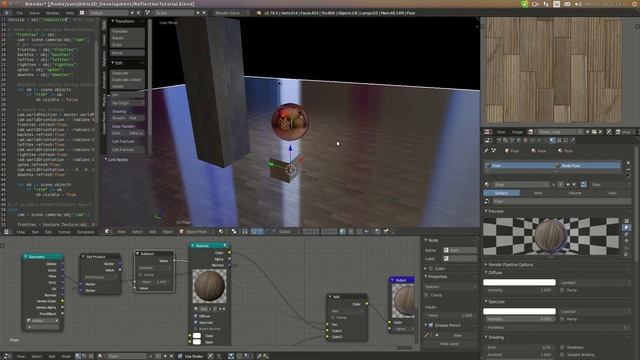This screenshot has height=360, width=640.
Task: Click the scene browse icon in the info header
Action: pyautogui.click(x=148, y=13)
